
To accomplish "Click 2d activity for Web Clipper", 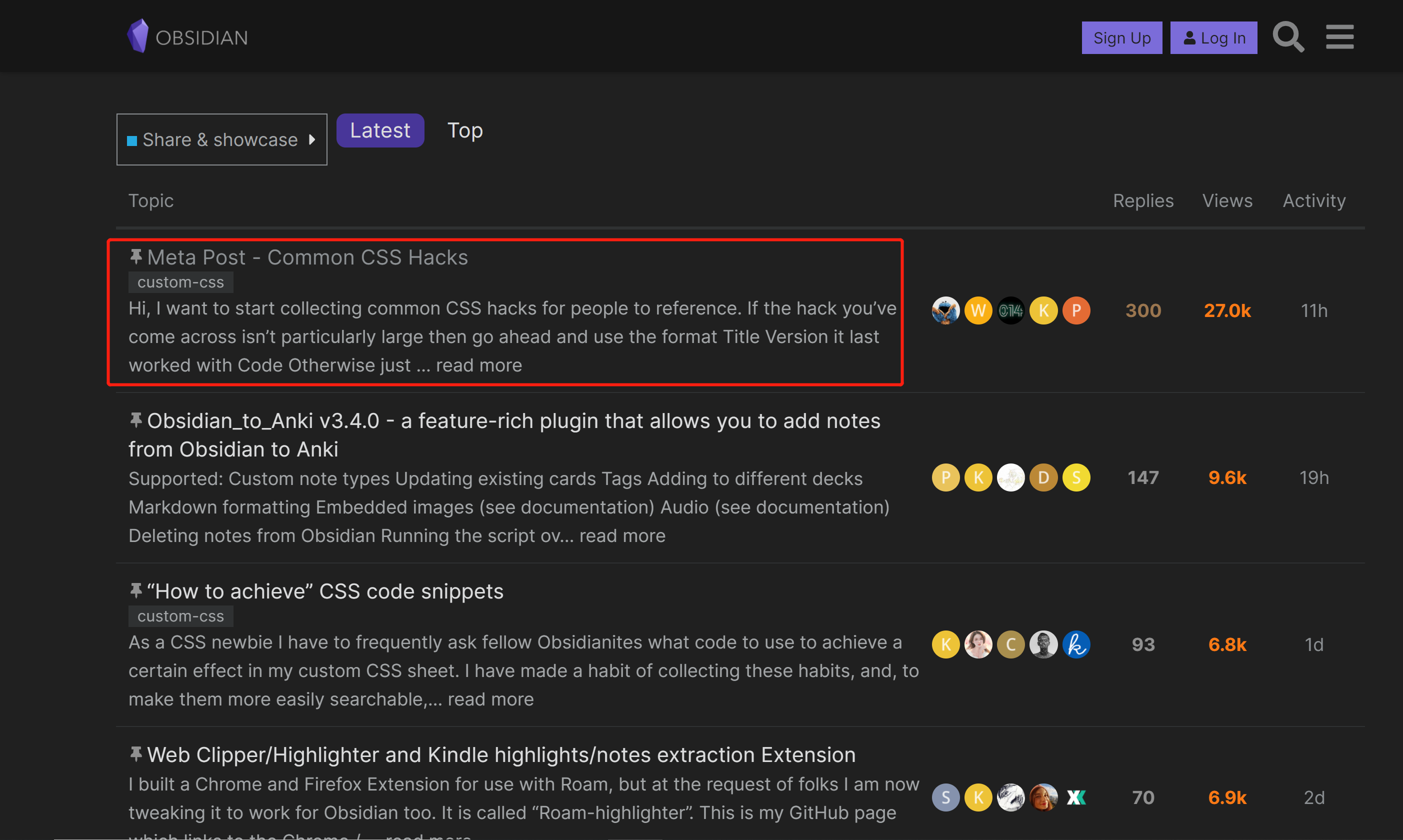I will [x=1313, y=797].
